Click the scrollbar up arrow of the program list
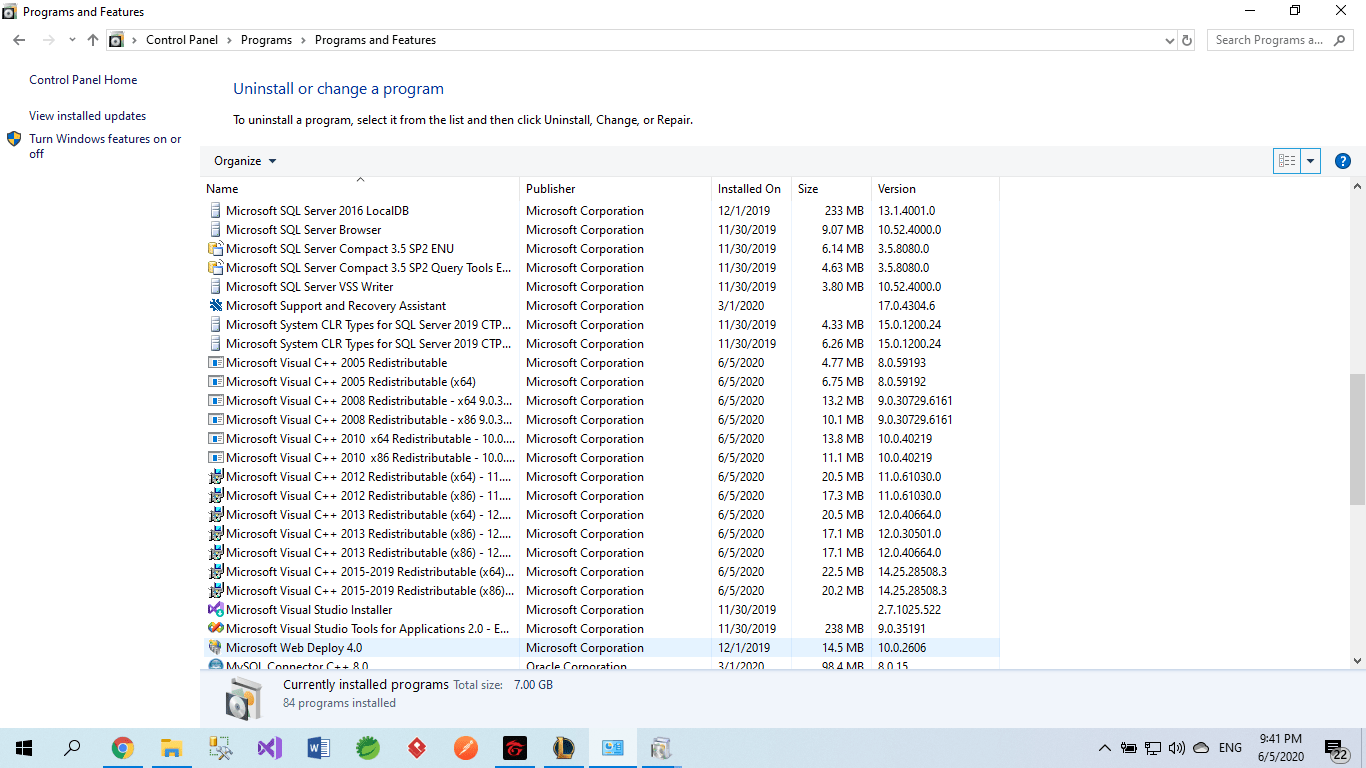 (x=1357, y=187)
